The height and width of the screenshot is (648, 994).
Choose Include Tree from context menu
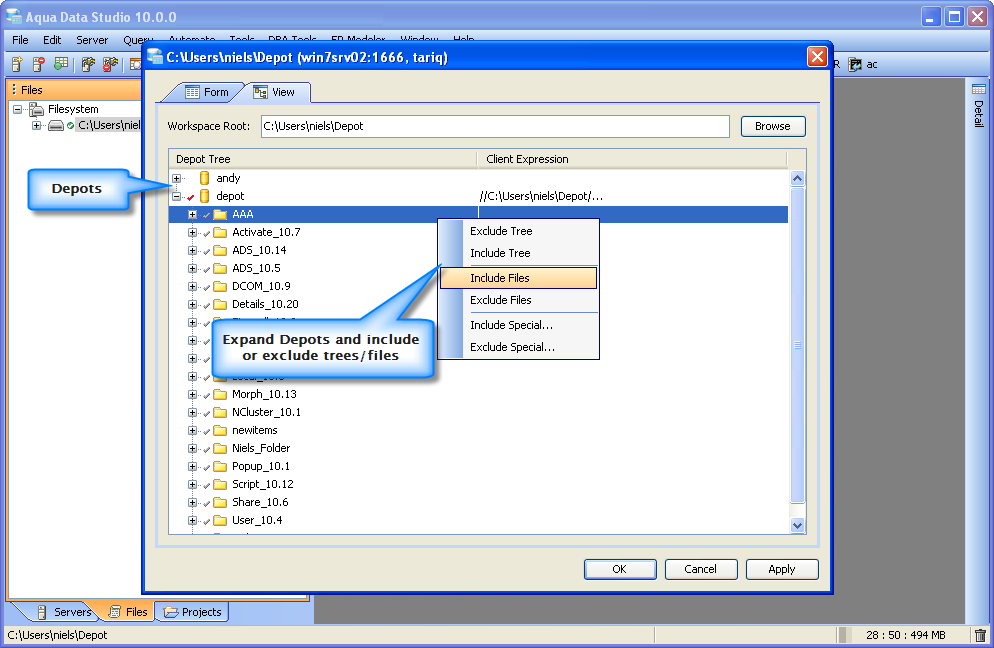519,253
